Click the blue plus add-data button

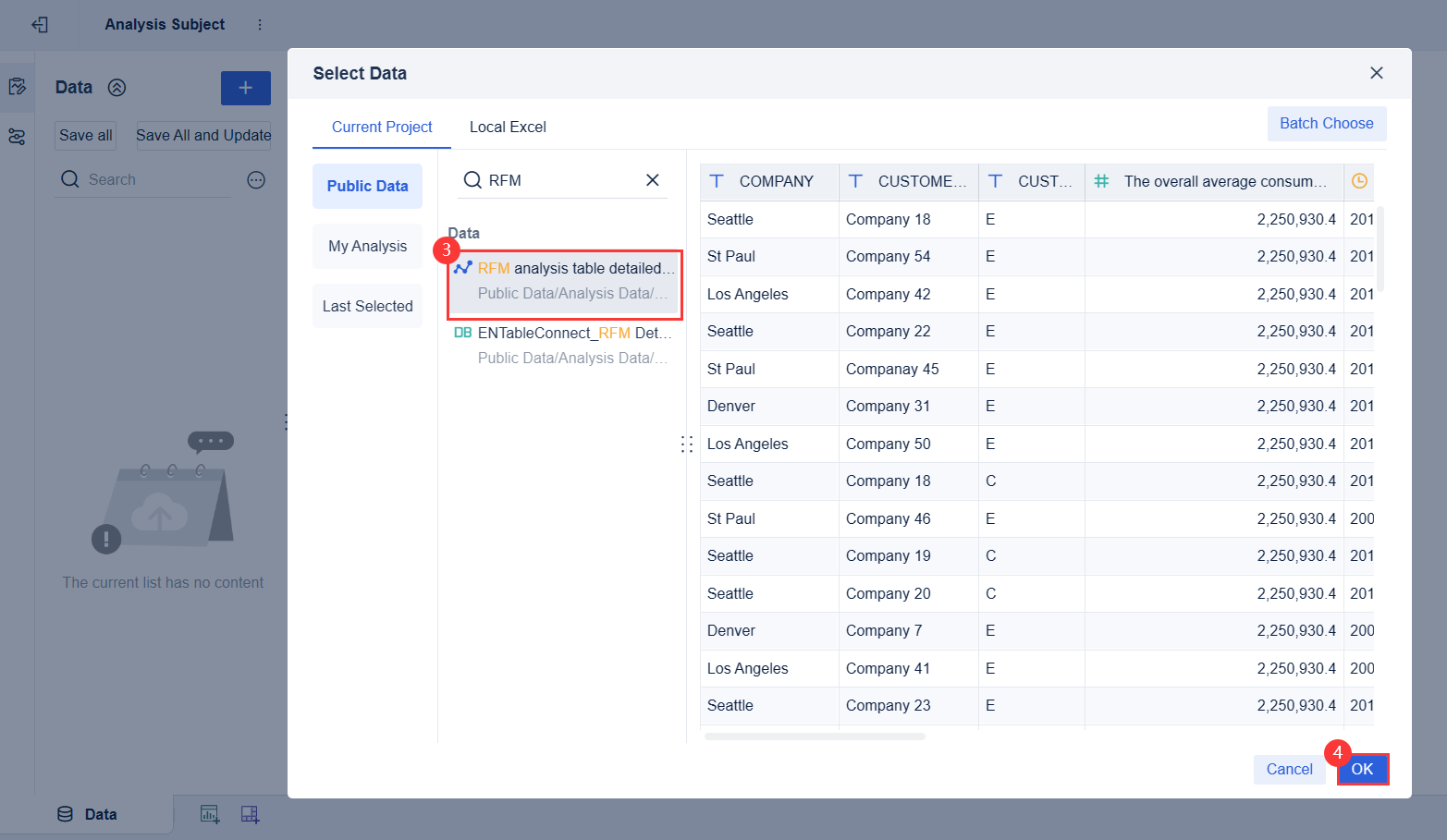(x=245, y=88)
